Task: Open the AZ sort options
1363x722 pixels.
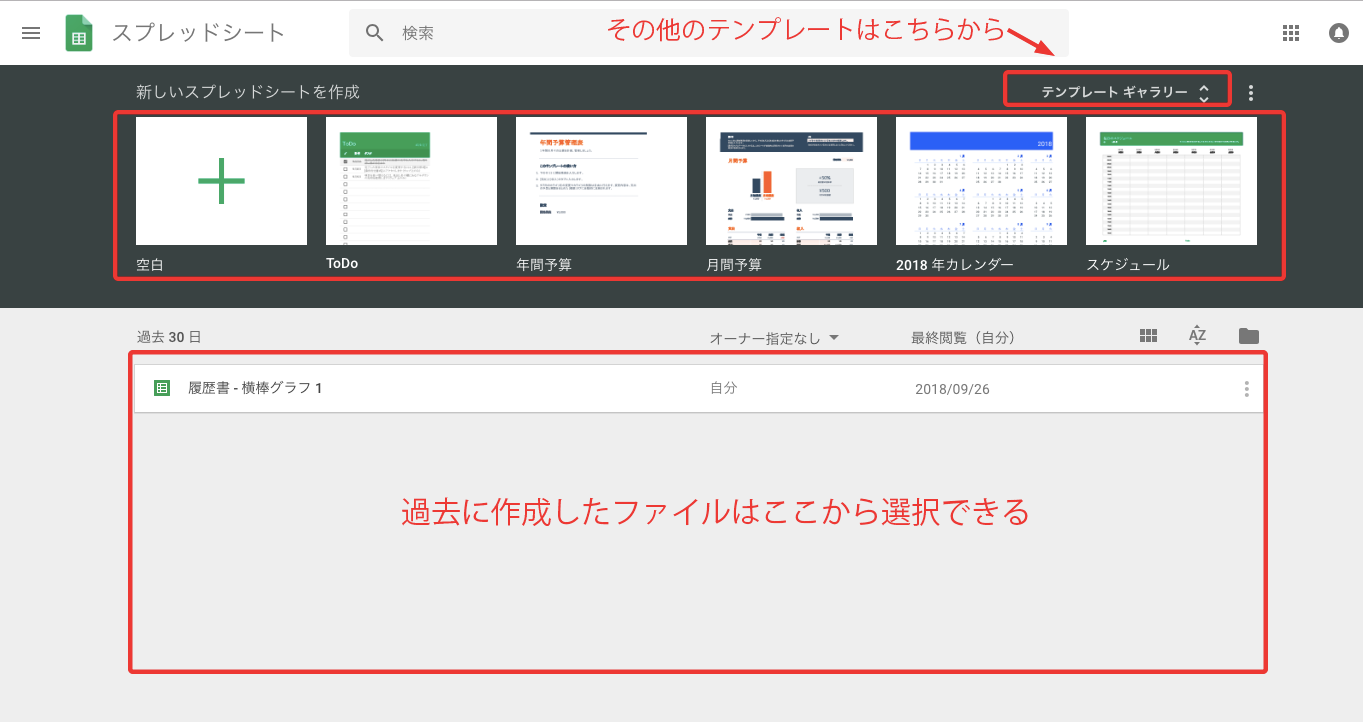Action: pos(1197,336)
